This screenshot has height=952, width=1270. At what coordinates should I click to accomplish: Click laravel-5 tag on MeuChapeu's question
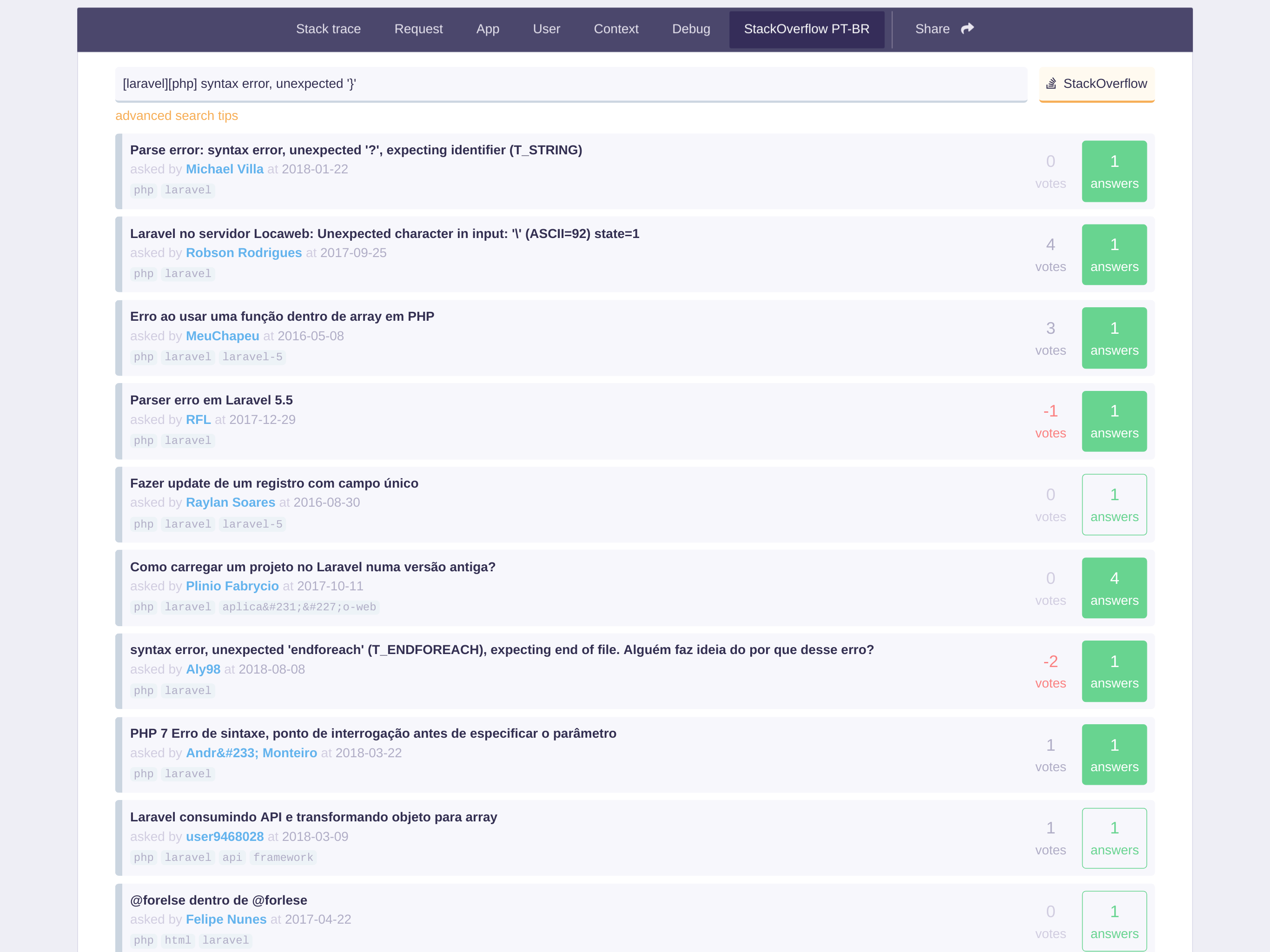pos(252,357)
